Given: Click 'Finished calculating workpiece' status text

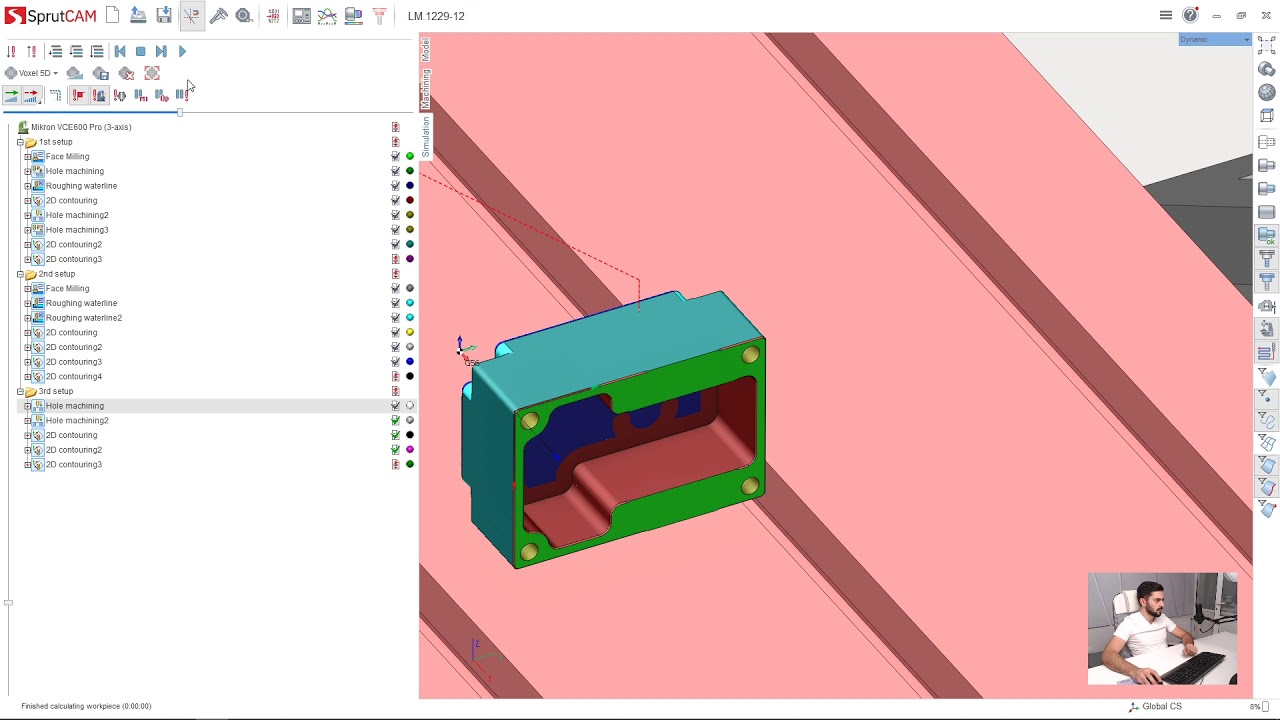Looking at the screenshot, I should point(86,706).
